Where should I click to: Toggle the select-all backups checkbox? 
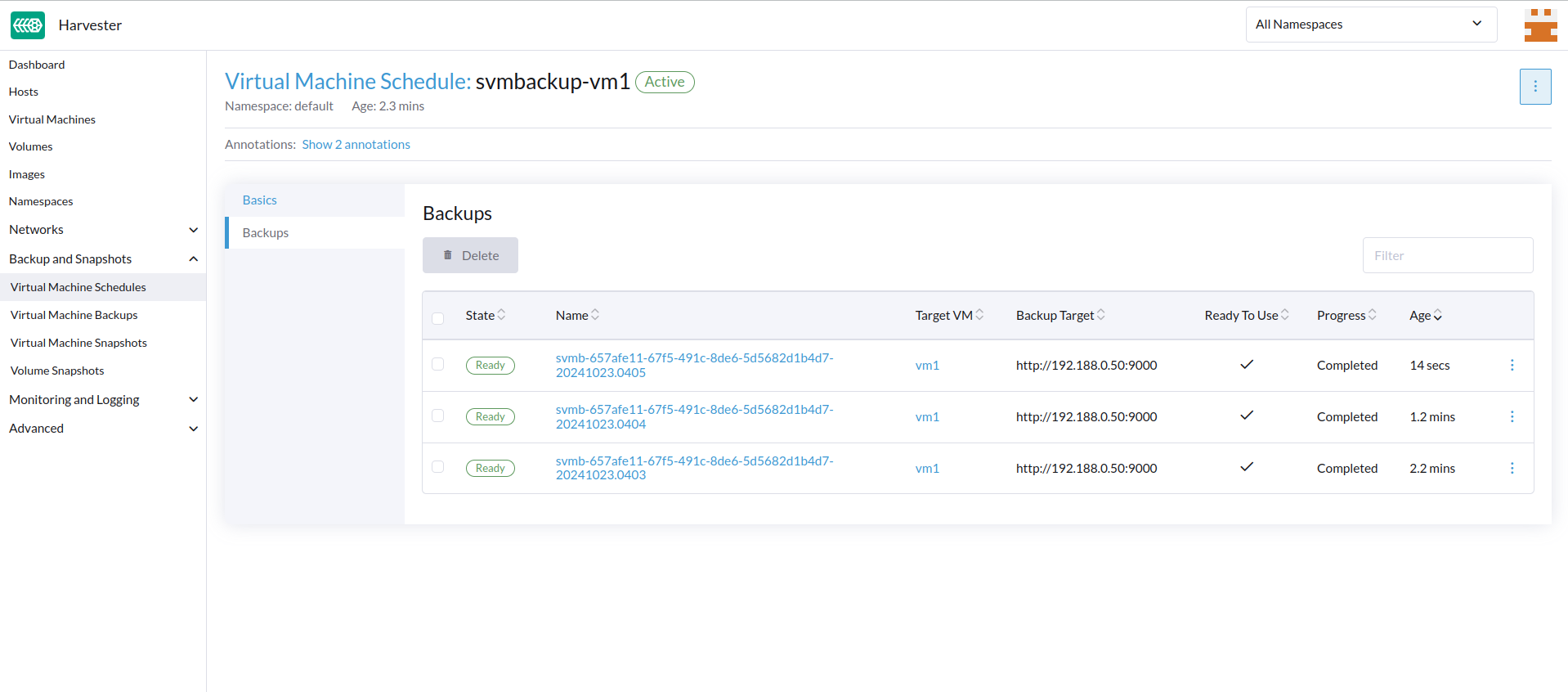(x=438, y=318)
